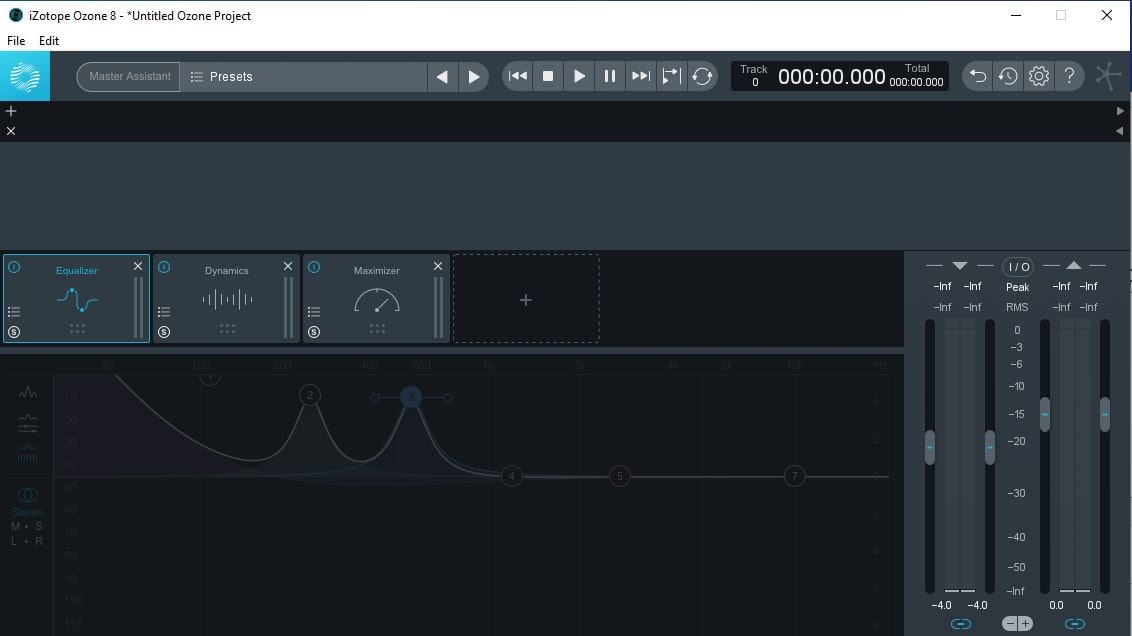The height and width of the screenshot is (636, 1132).
Task: Select EQ band node 2
Action: tap(310, 395)
